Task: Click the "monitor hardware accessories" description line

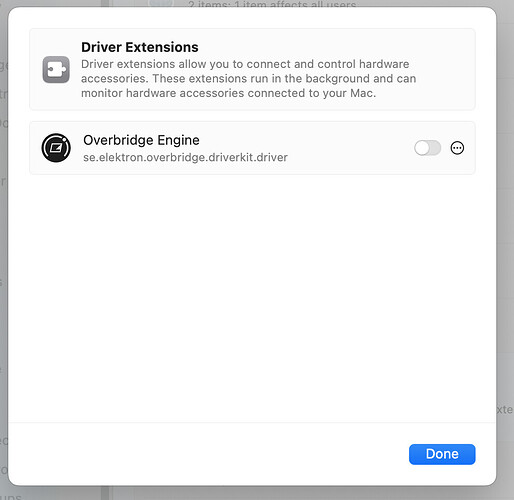Action: tap(229, 93)
